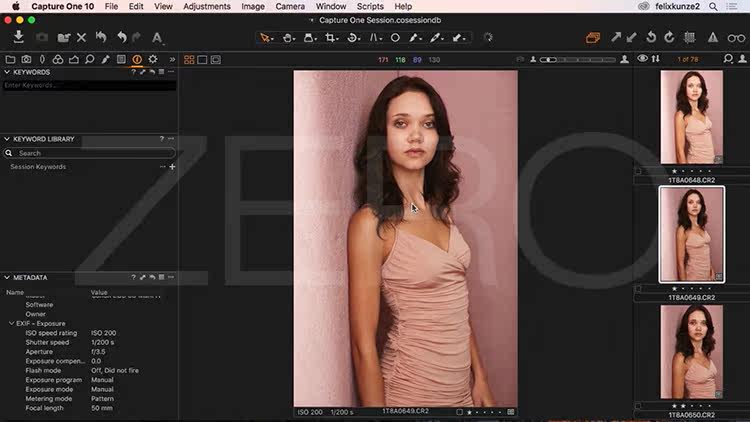Click the Import images download icon
The width and height of the screenshot is (750, 422).
pos(18,37)
